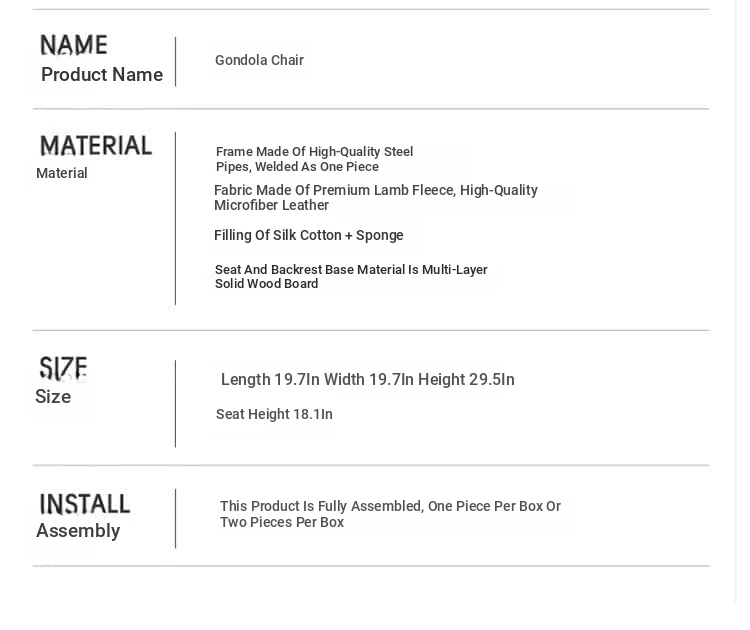
Task: Click the NAME heading
Action: tap(73, 45)
